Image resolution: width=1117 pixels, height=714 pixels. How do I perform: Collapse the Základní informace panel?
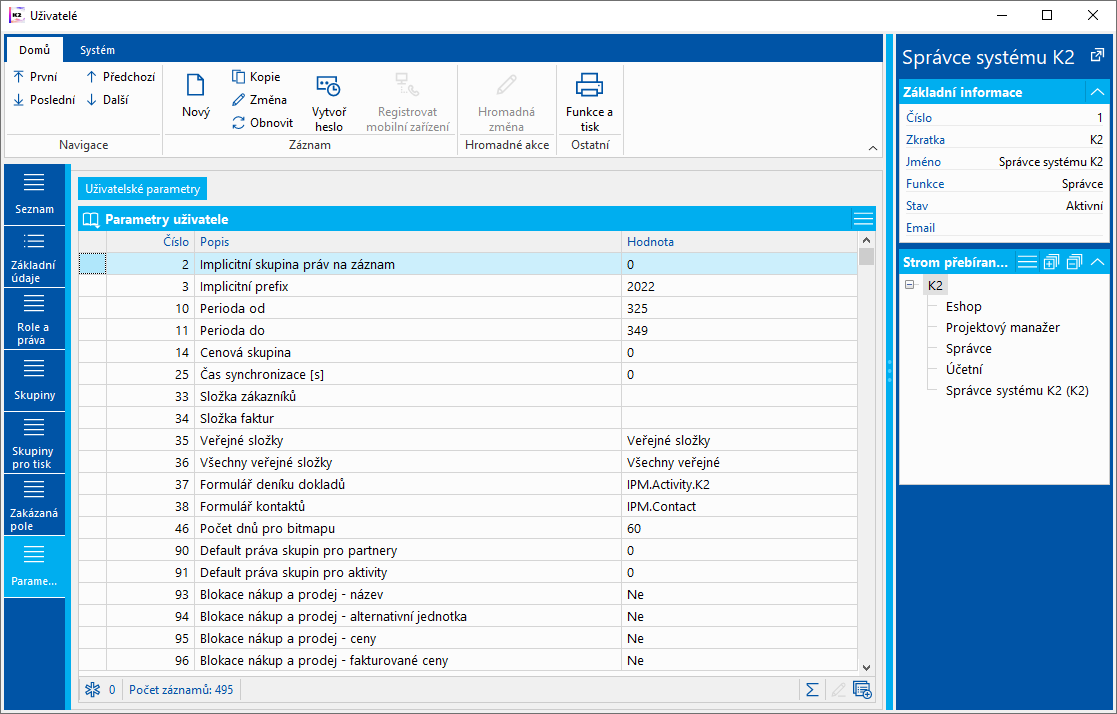coord(1097,92)
